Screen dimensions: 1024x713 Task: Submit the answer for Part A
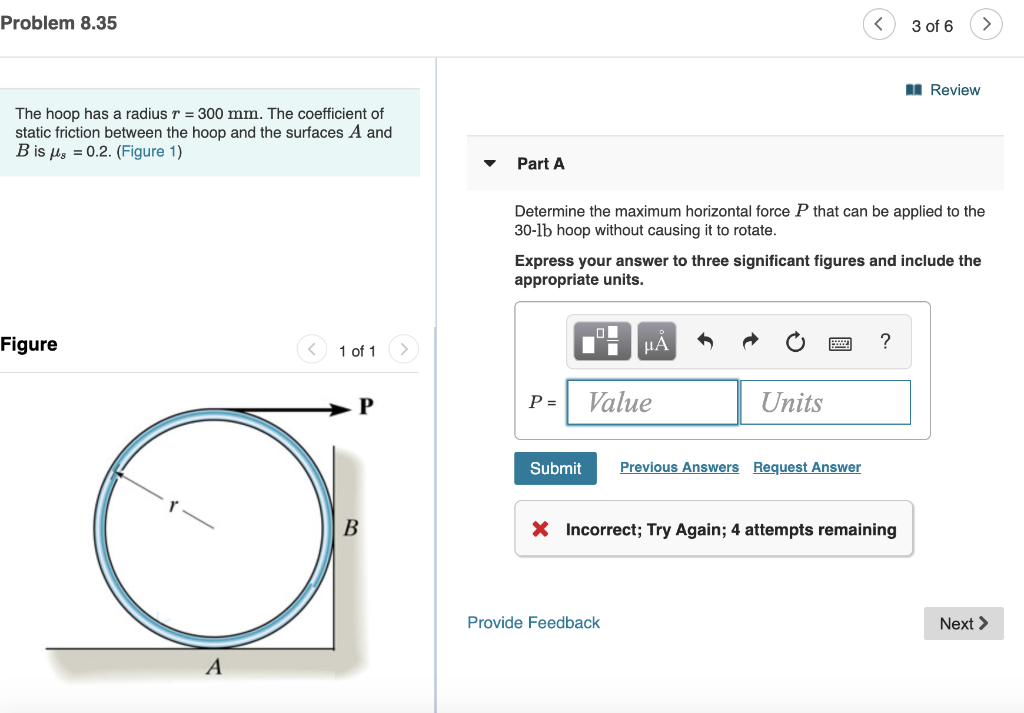click(x=555, y=467)
